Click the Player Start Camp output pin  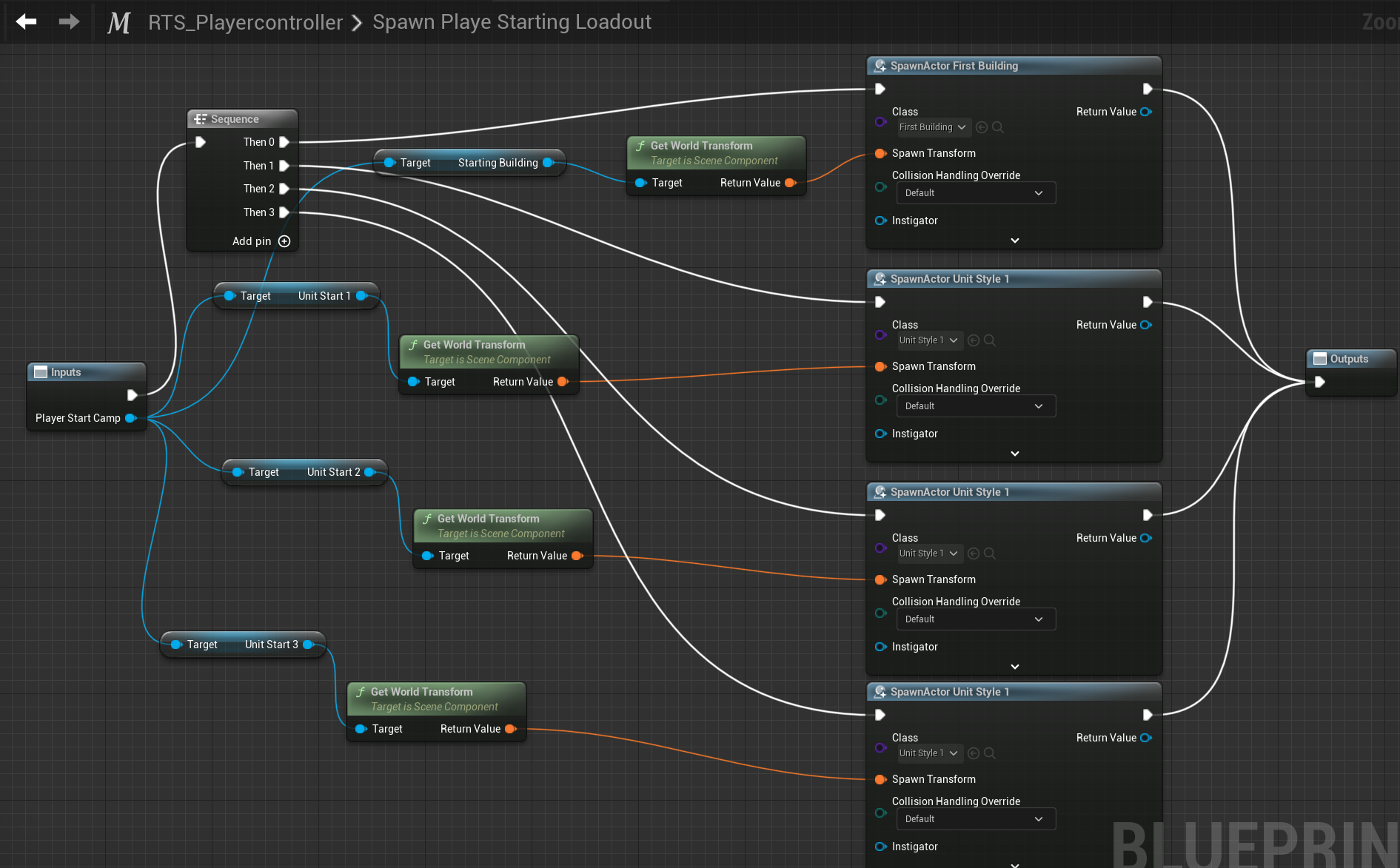(131, 418)
